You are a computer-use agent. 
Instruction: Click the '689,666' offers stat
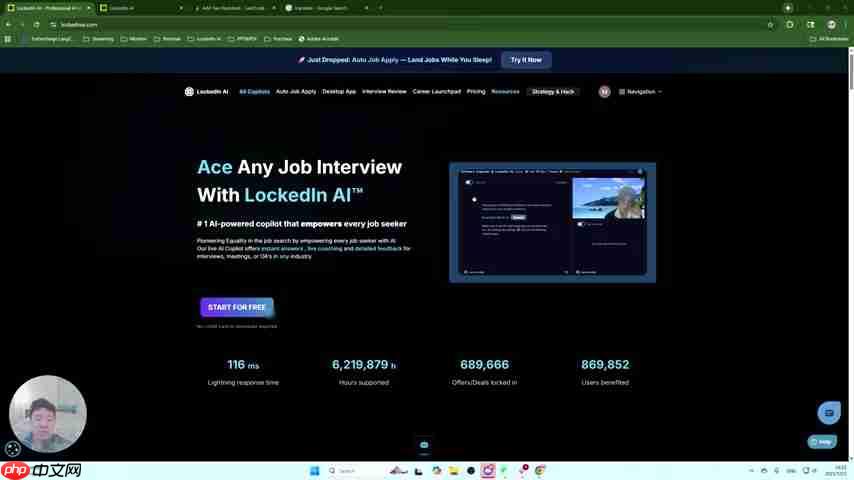484,364
